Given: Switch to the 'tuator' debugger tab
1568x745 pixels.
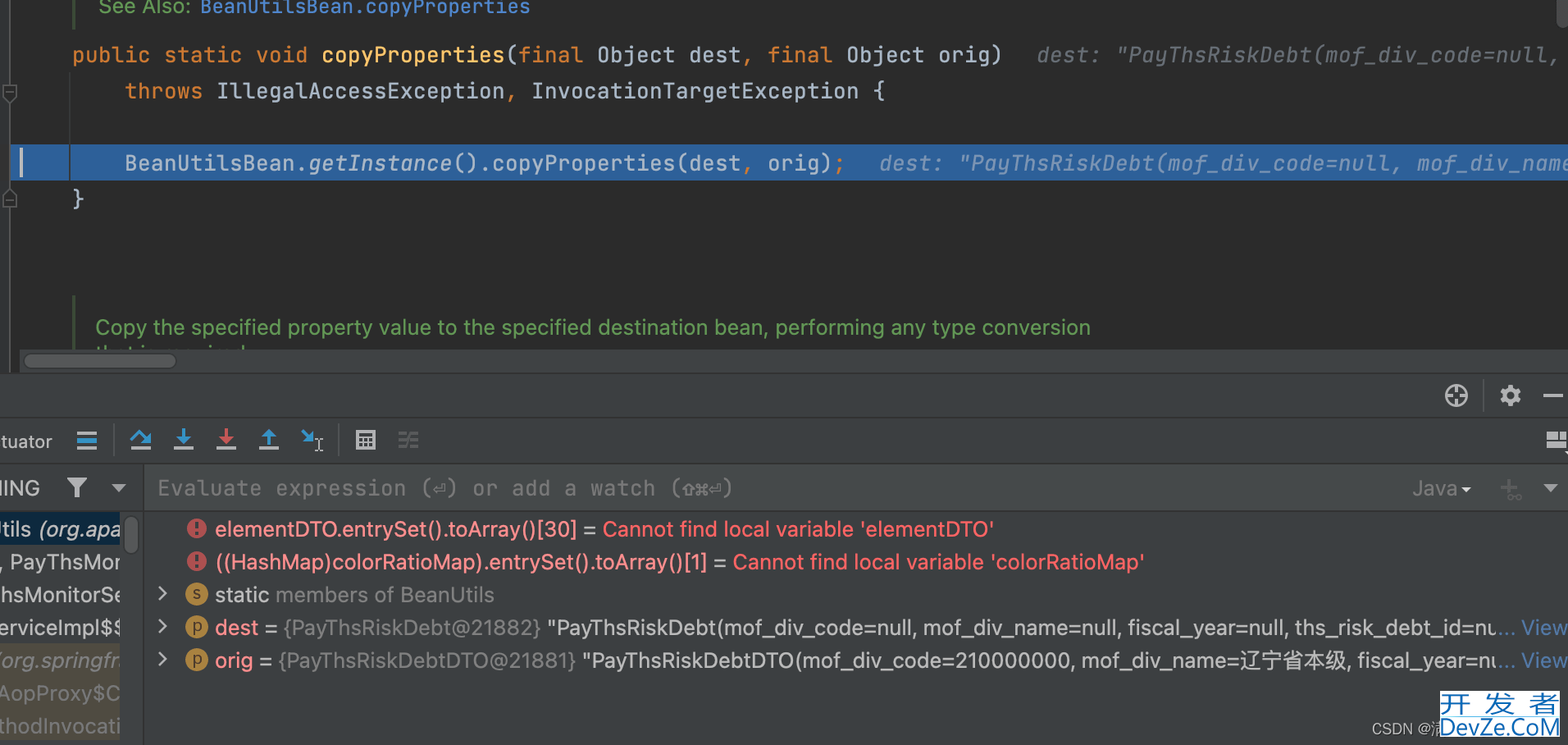Looking at the screenshot, I should (x=26, y=441).
